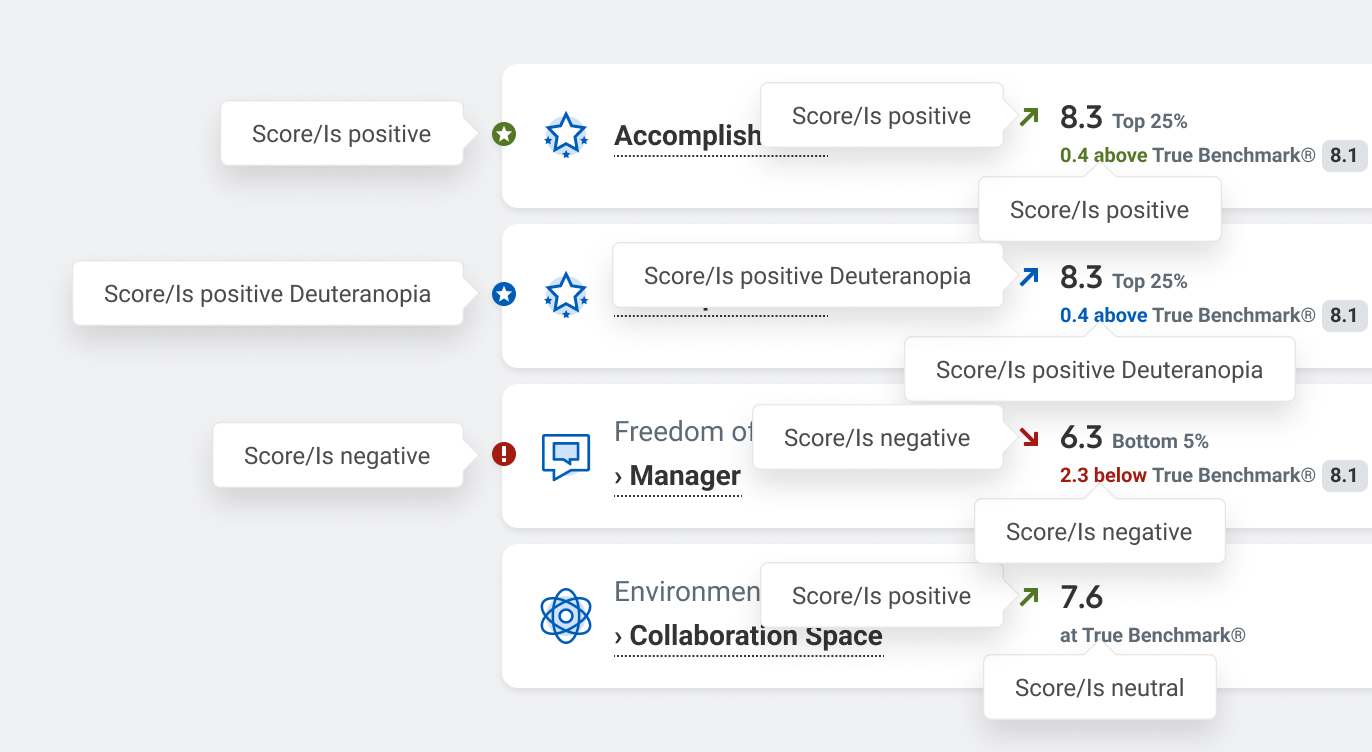Click the speech bubble Freedom of Opinion icon
The image size is (1372, 752).
tap(566, 456)
